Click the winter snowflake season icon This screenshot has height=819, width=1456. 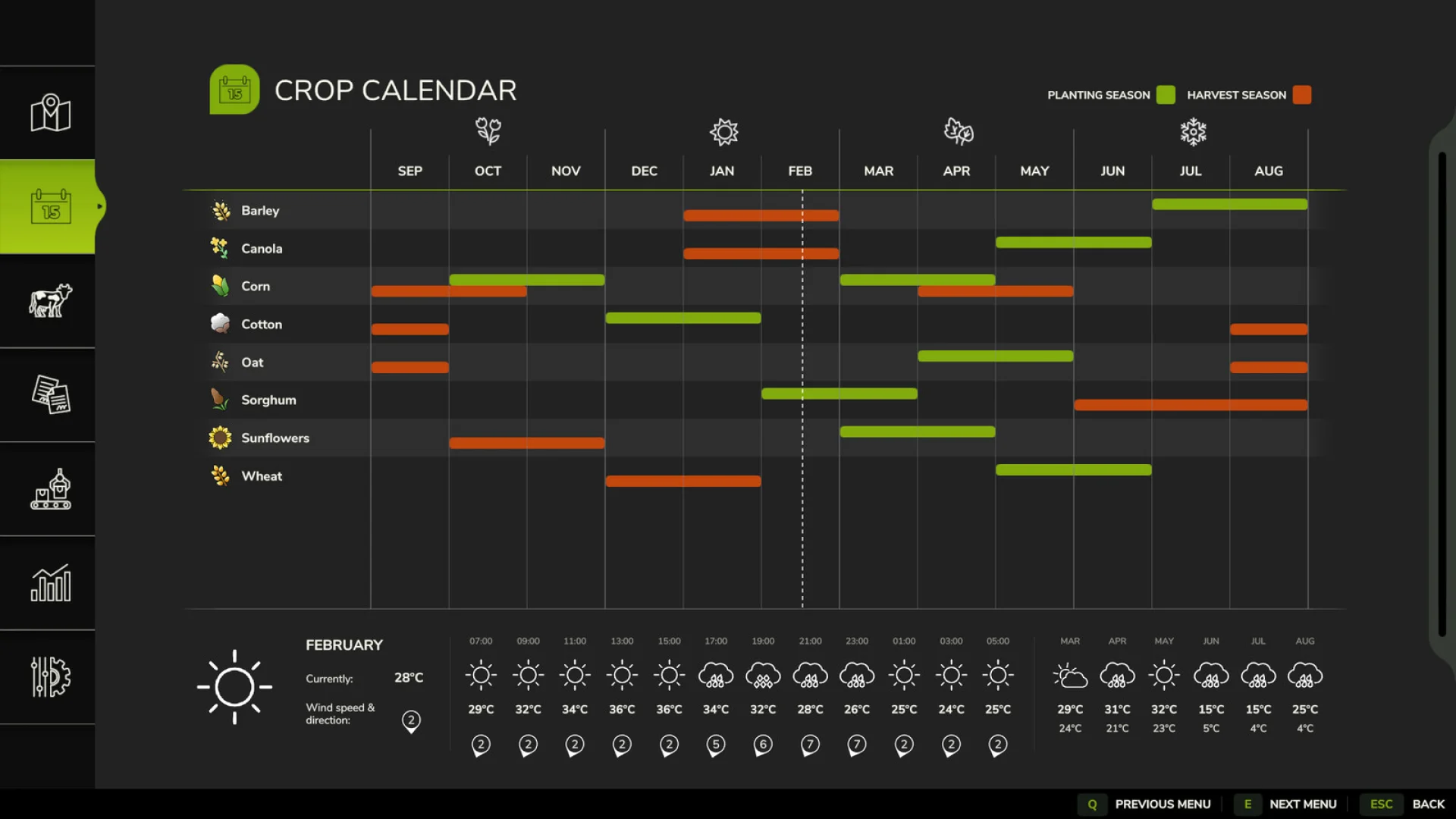pyautogui.click(x=1191, y=131)
